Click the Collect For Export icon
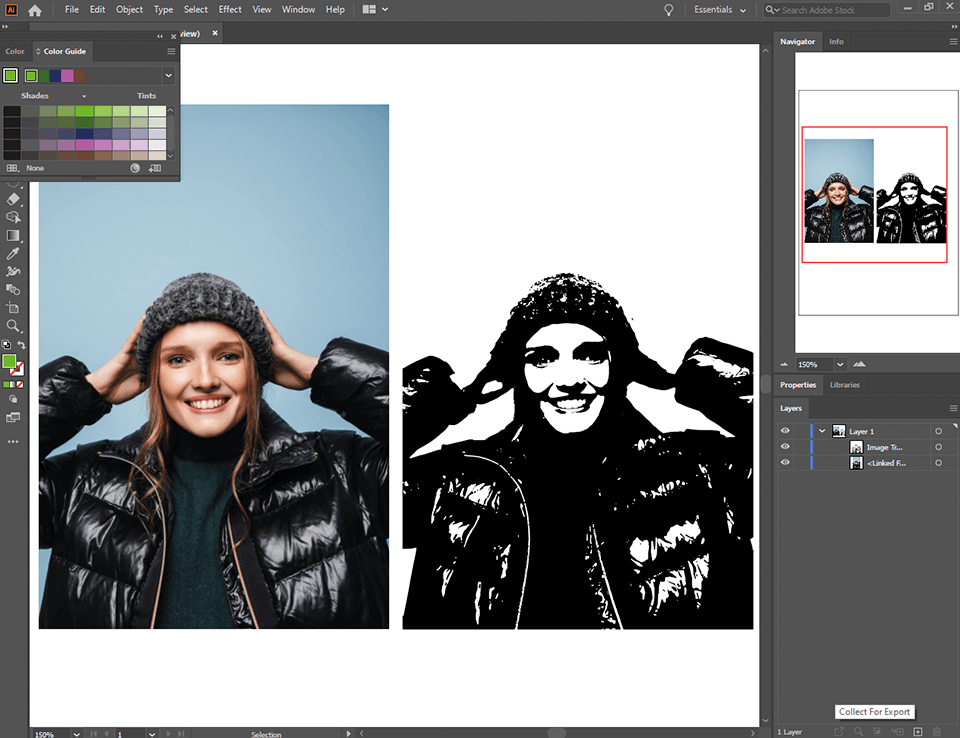This screenshot has width=960, height=738. (839, 731)
